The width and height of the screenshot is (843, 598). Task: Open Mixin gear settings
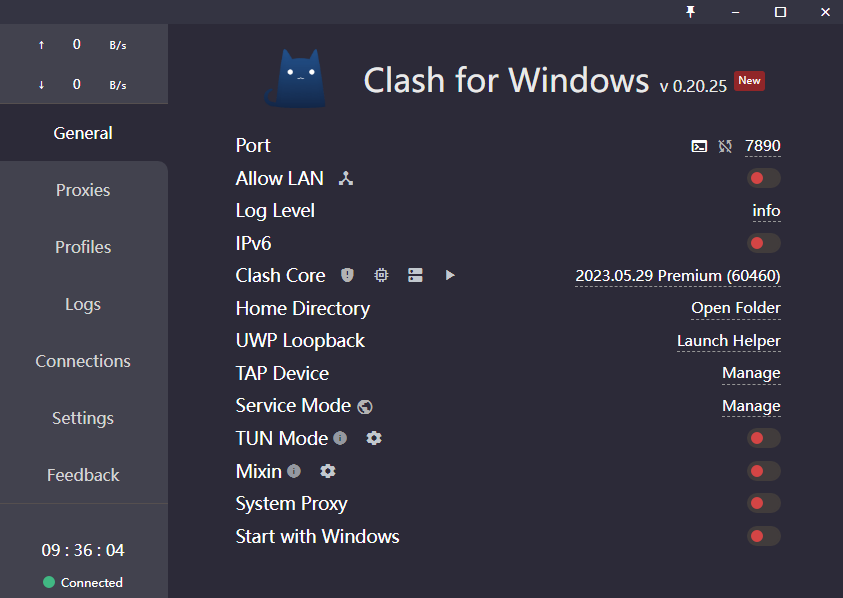click(327, 471)
